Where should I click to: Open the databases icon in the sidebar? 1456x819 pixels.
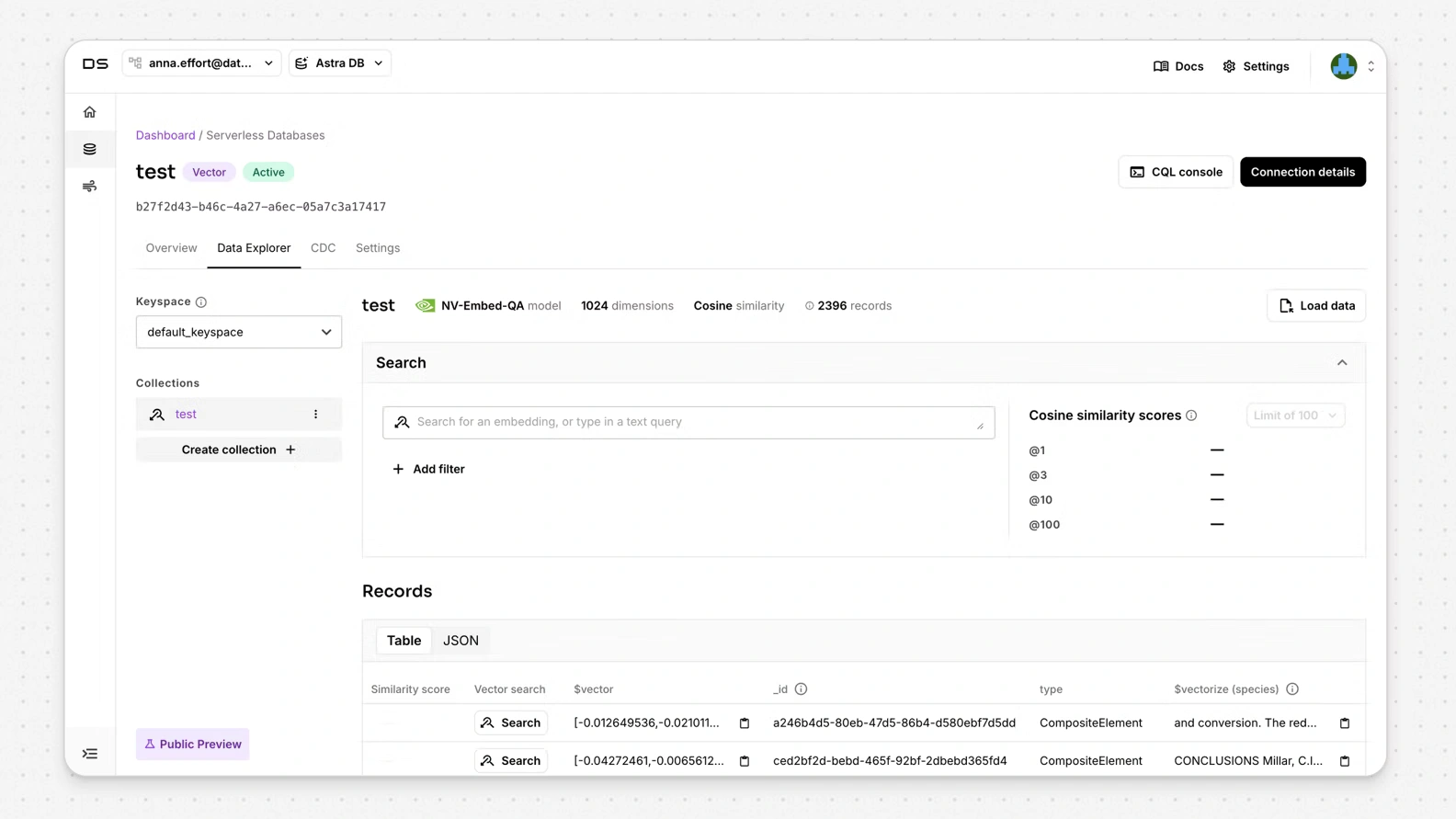click(x=89, y=149)
